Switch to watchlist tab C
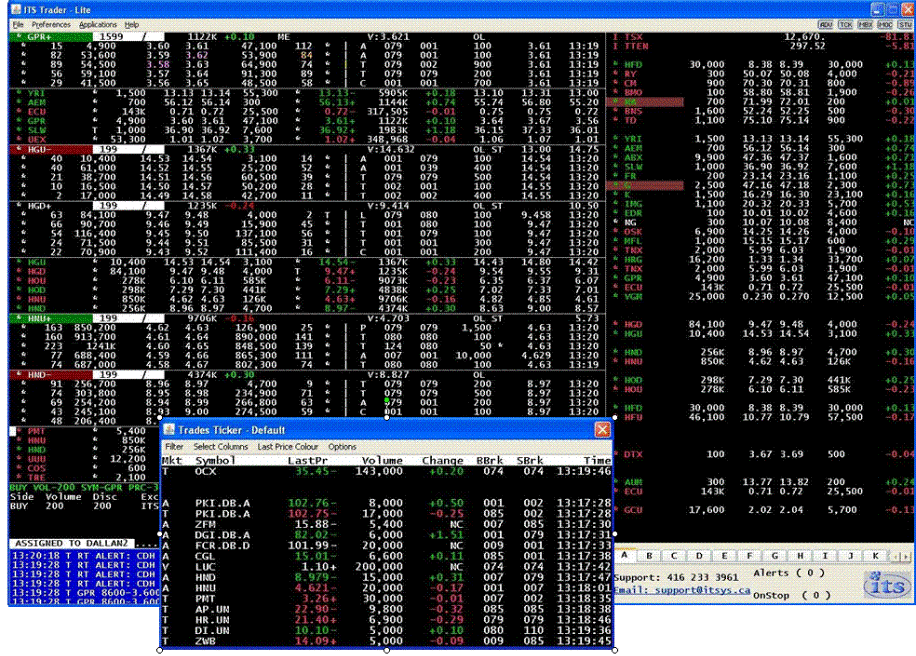 [674, 556]
